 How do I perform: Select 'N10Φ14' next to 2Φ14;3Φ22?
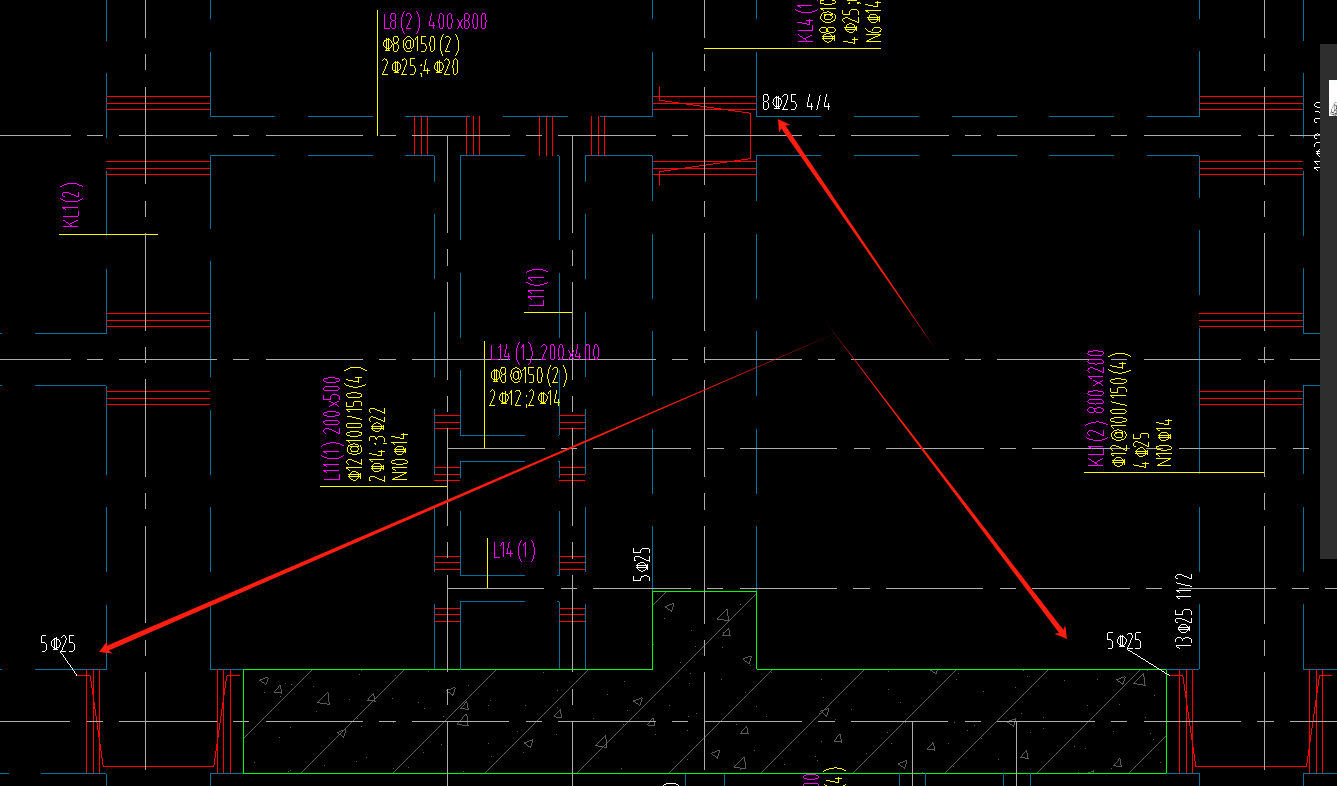[400, 455]
